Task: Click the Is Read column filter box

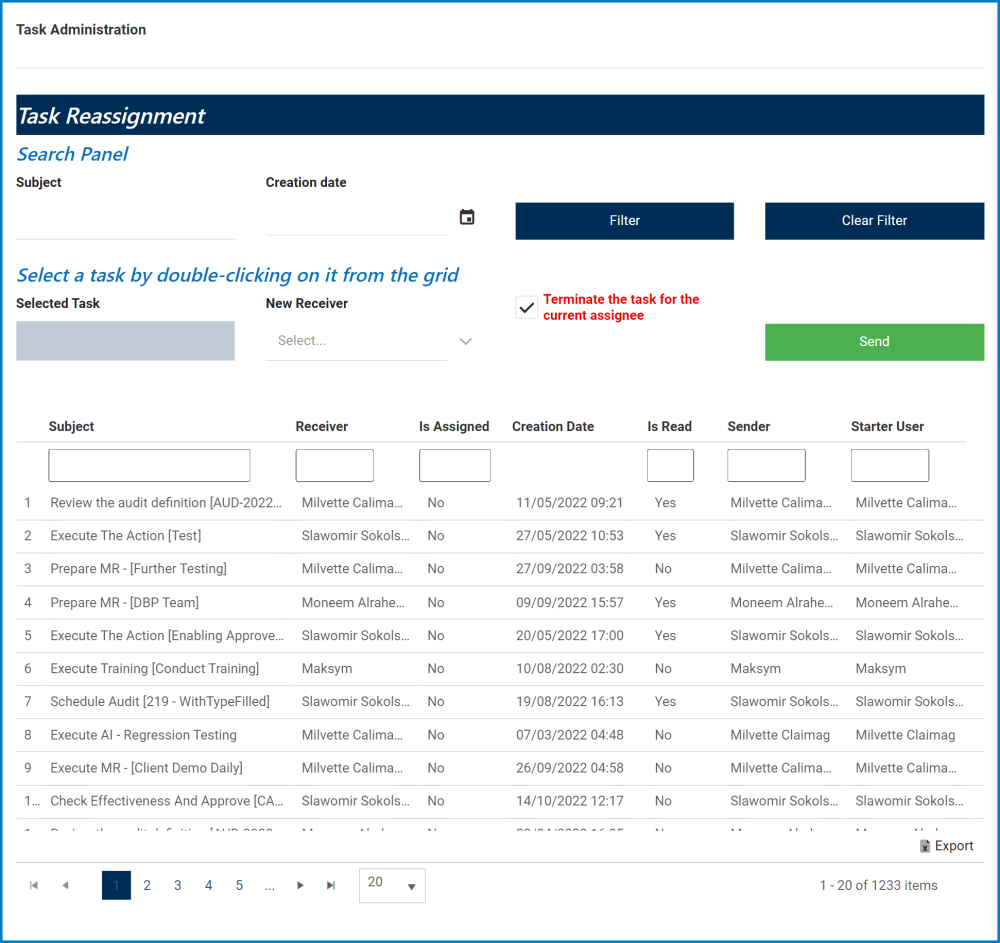Action: 670,465
